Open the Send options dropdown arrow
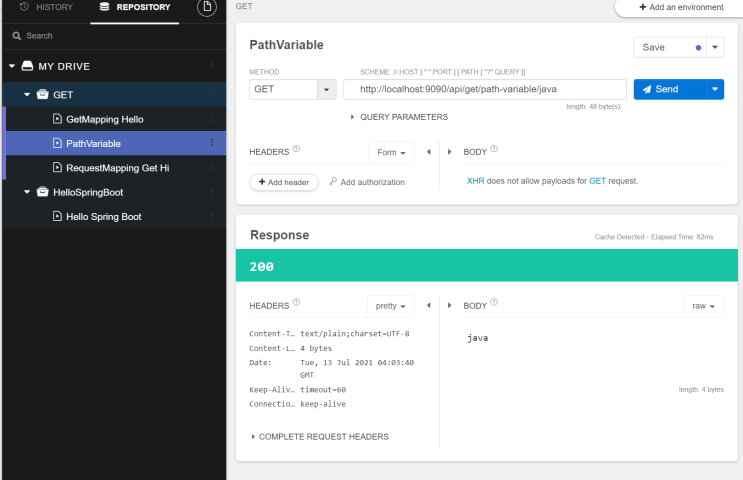Image resolution: width=743 pixels, height=480 pixels. point(715,90)
